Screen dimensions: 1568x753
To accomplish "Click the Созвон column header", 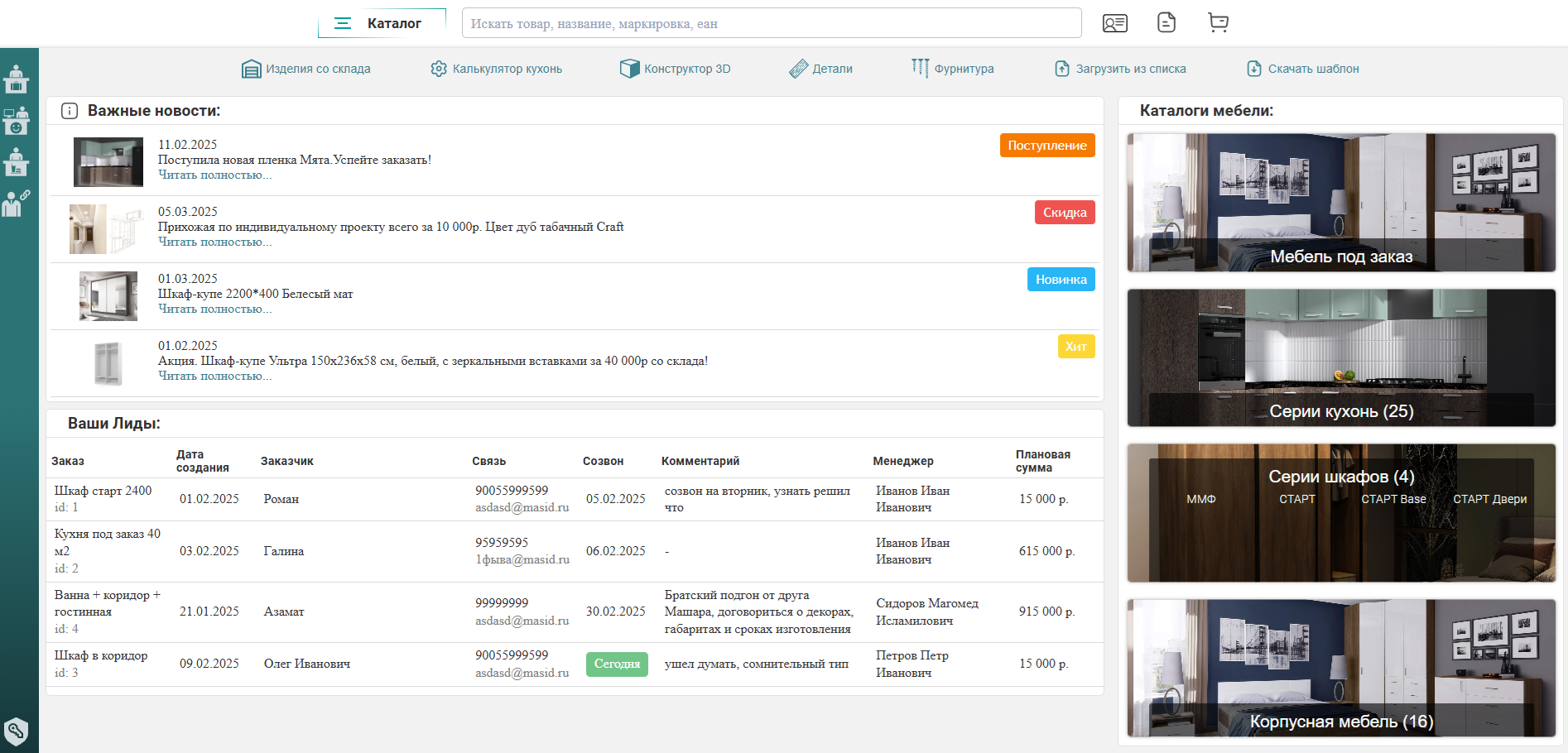I will pos(604,461).
